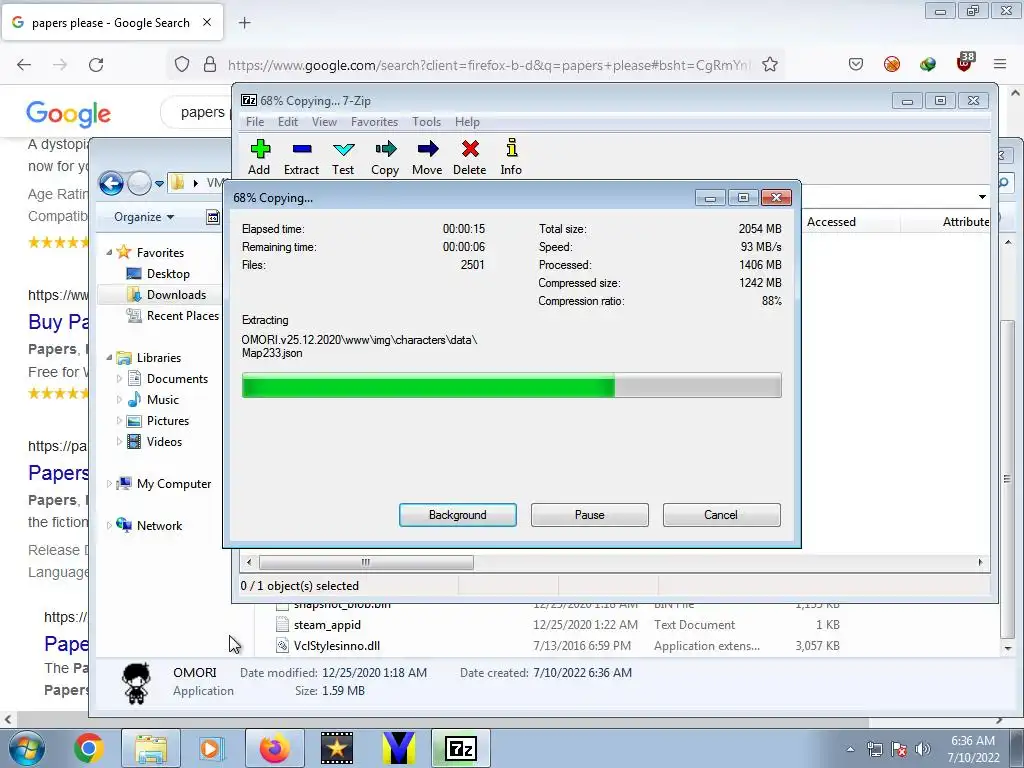Show hidden tray icons arrow

pyautogui.click(x=850, y=750)
